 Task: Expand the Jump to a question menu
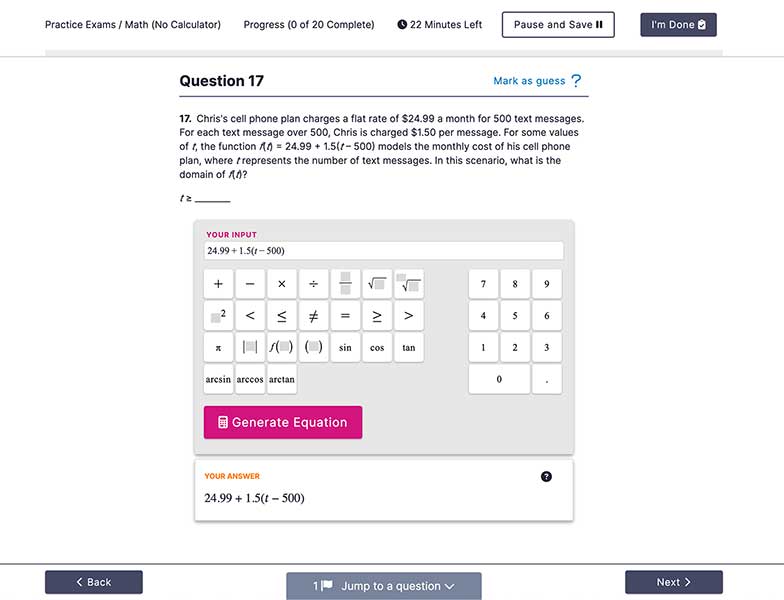[x=384, y=586]
